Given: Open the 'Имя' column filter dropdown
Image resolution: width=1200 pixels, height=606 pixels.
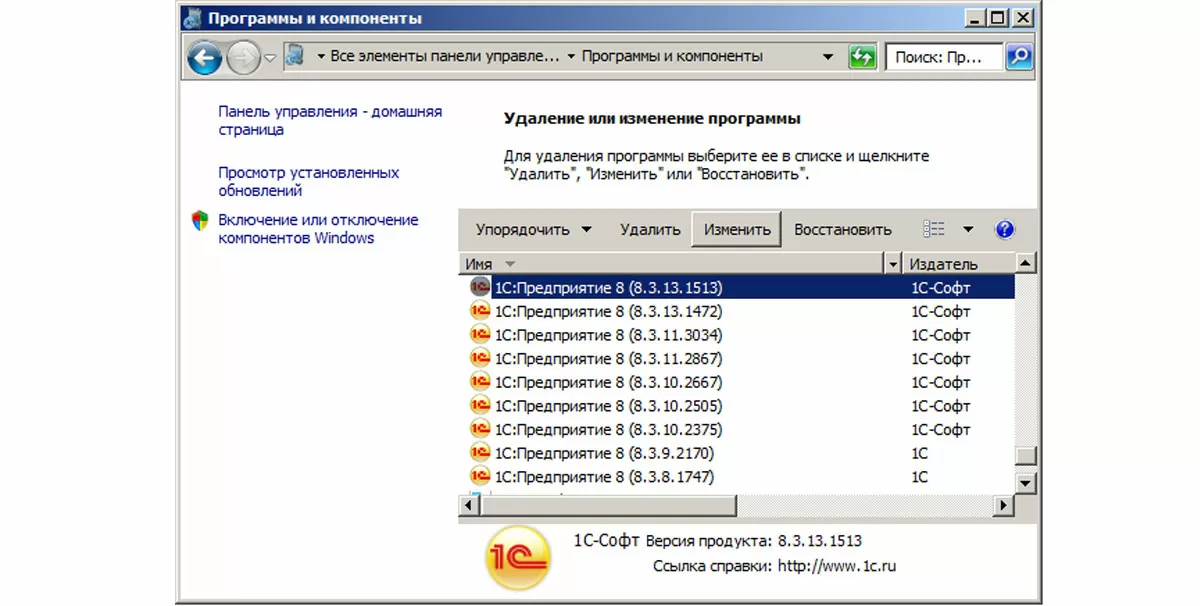Looking at the screenshot, I should 894,264.
